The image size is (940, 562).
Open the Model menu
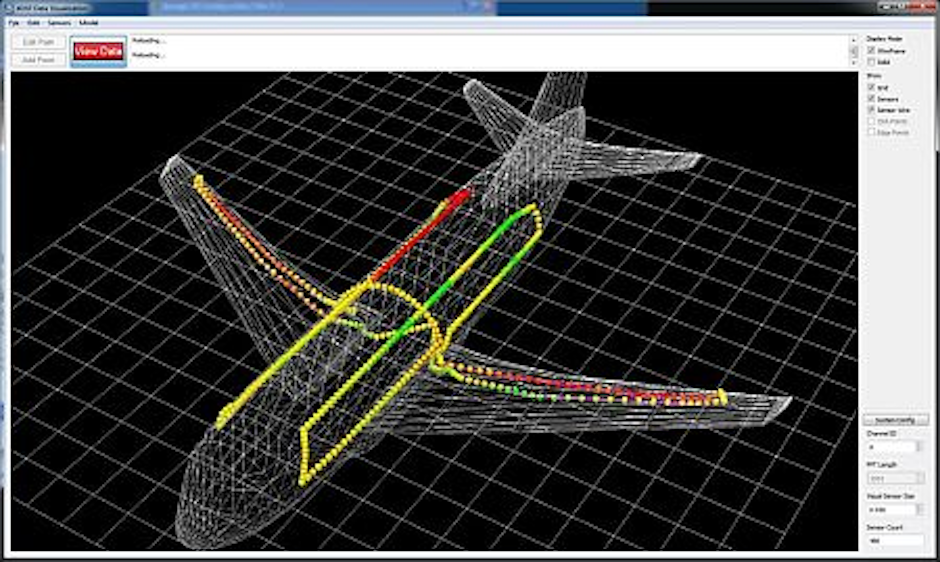click(89, 23)
